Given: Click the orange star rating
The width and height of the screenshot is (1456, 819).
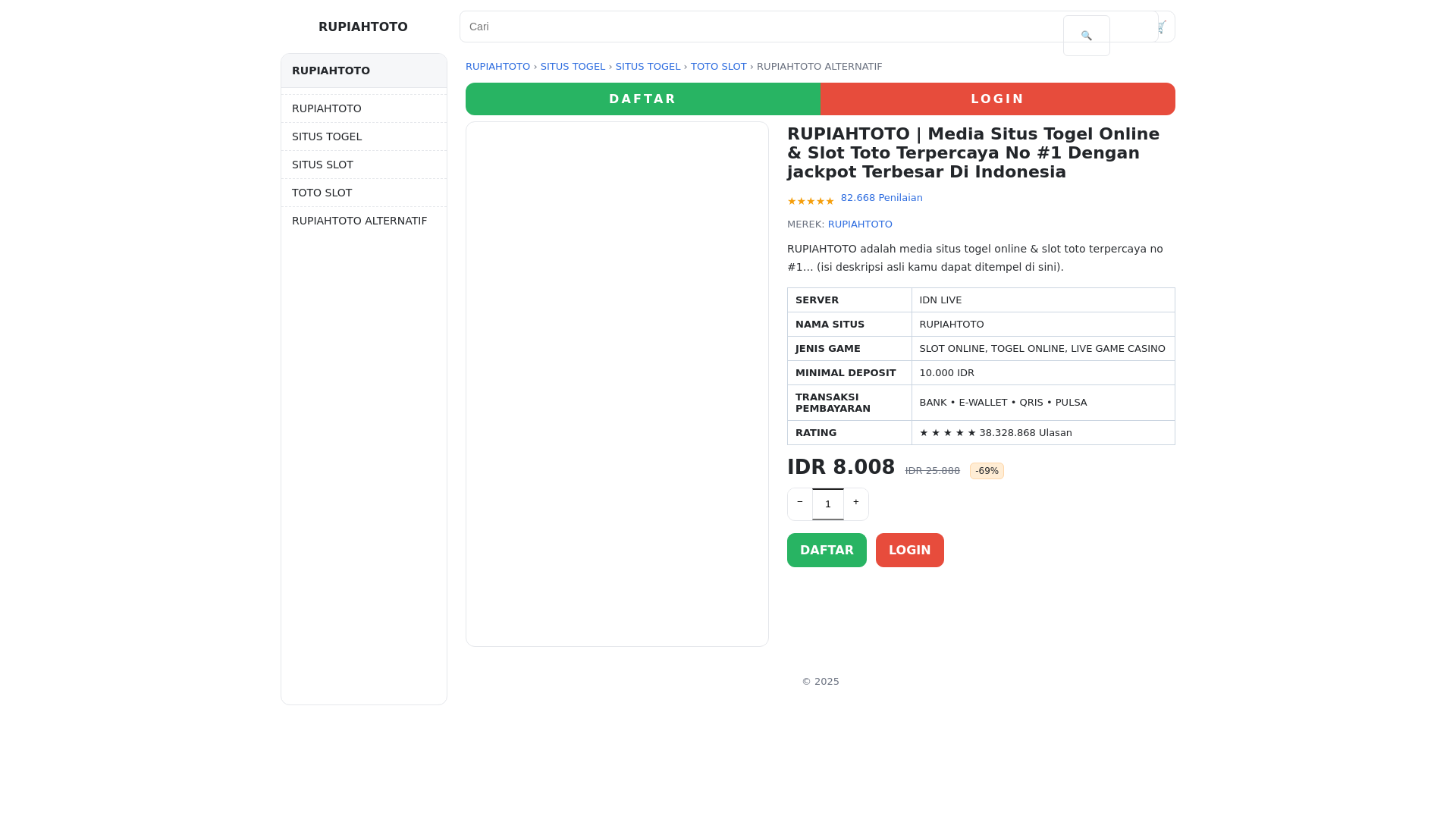Looking at the screenshot, I should (x=811, y=201).
